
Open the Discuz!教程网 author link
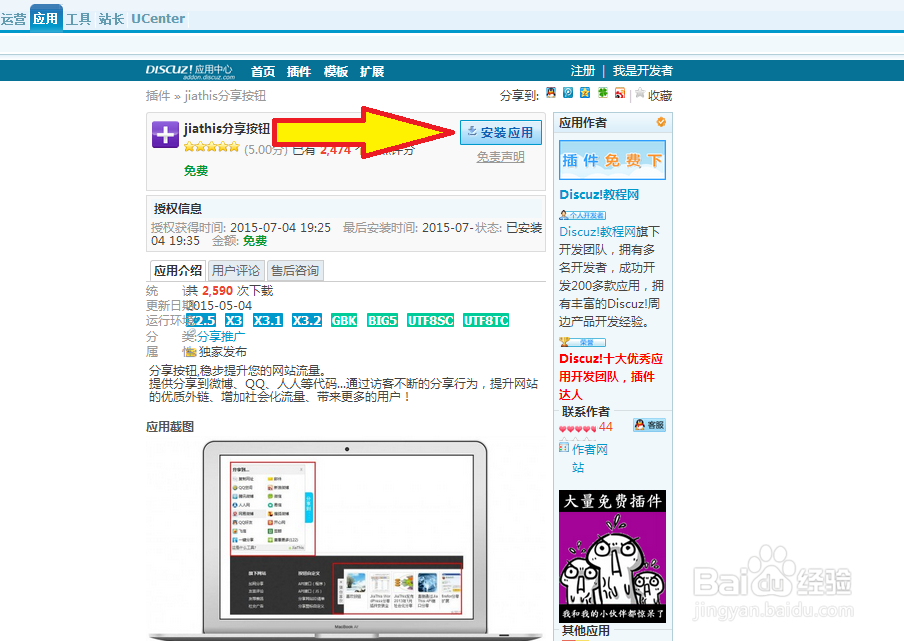tap(599, 194)
